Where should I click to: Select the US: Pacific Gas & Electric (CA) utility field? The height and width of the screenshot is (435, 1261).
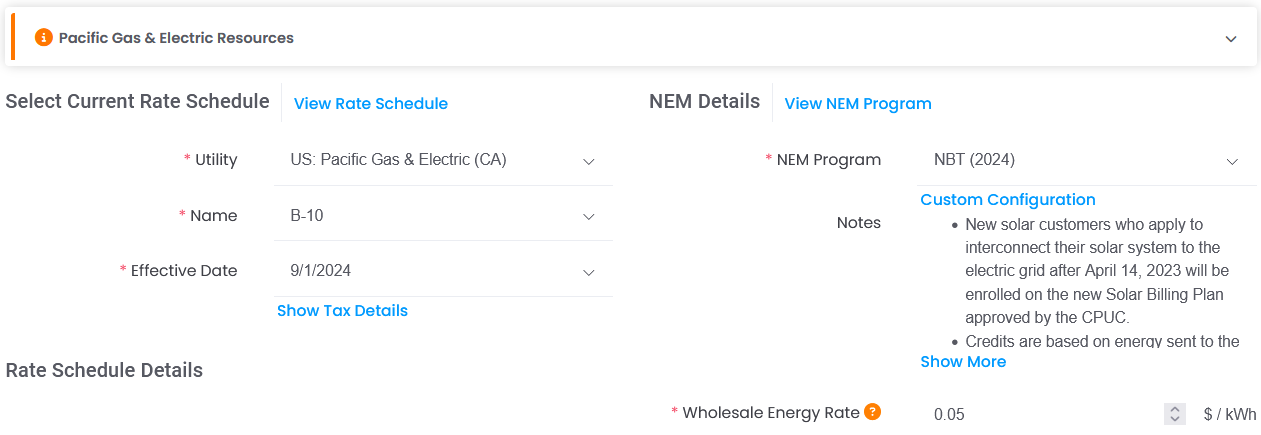[443, 160]
